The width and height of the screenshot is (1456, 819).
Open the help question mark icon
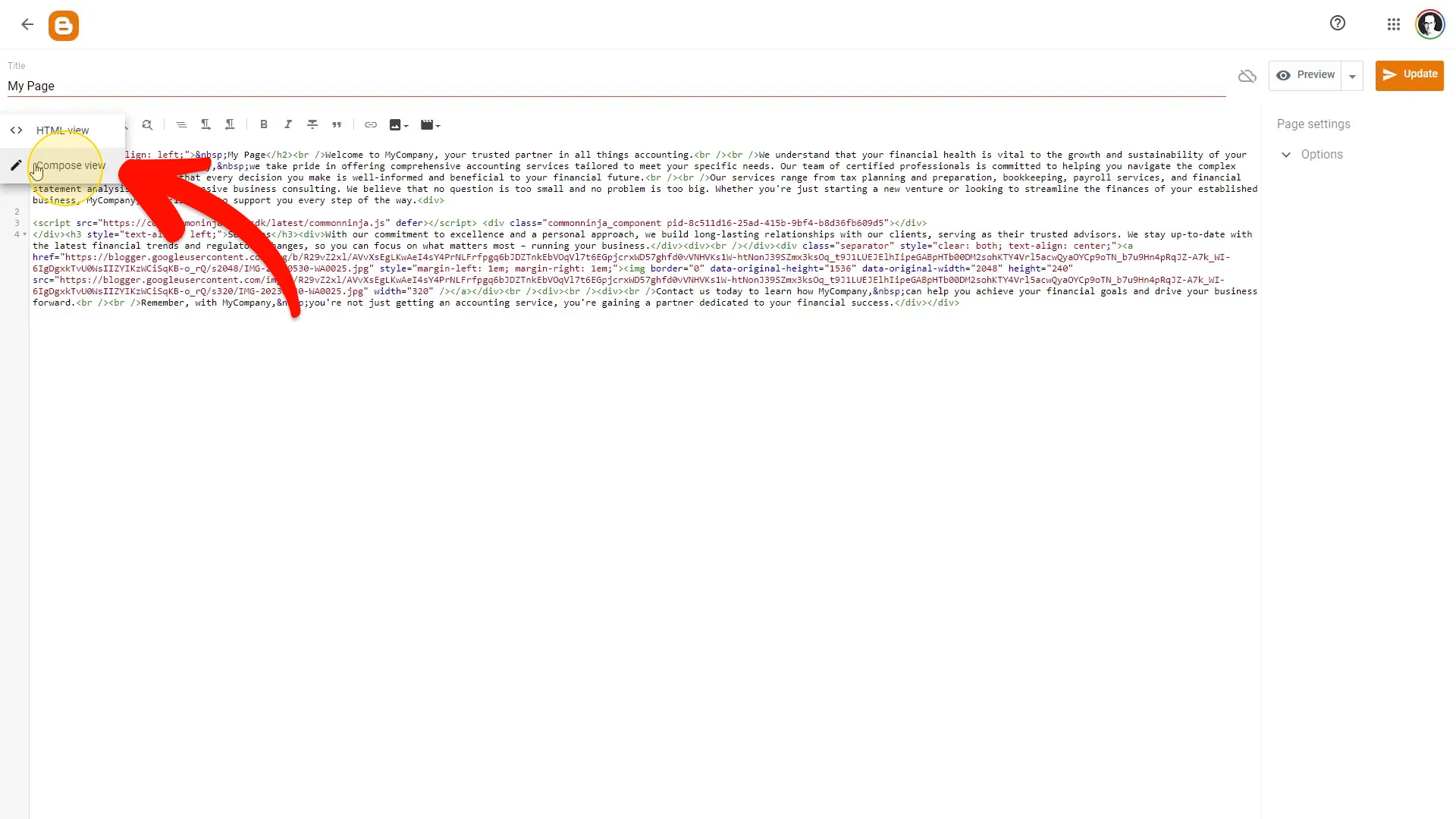point(1338,24)
